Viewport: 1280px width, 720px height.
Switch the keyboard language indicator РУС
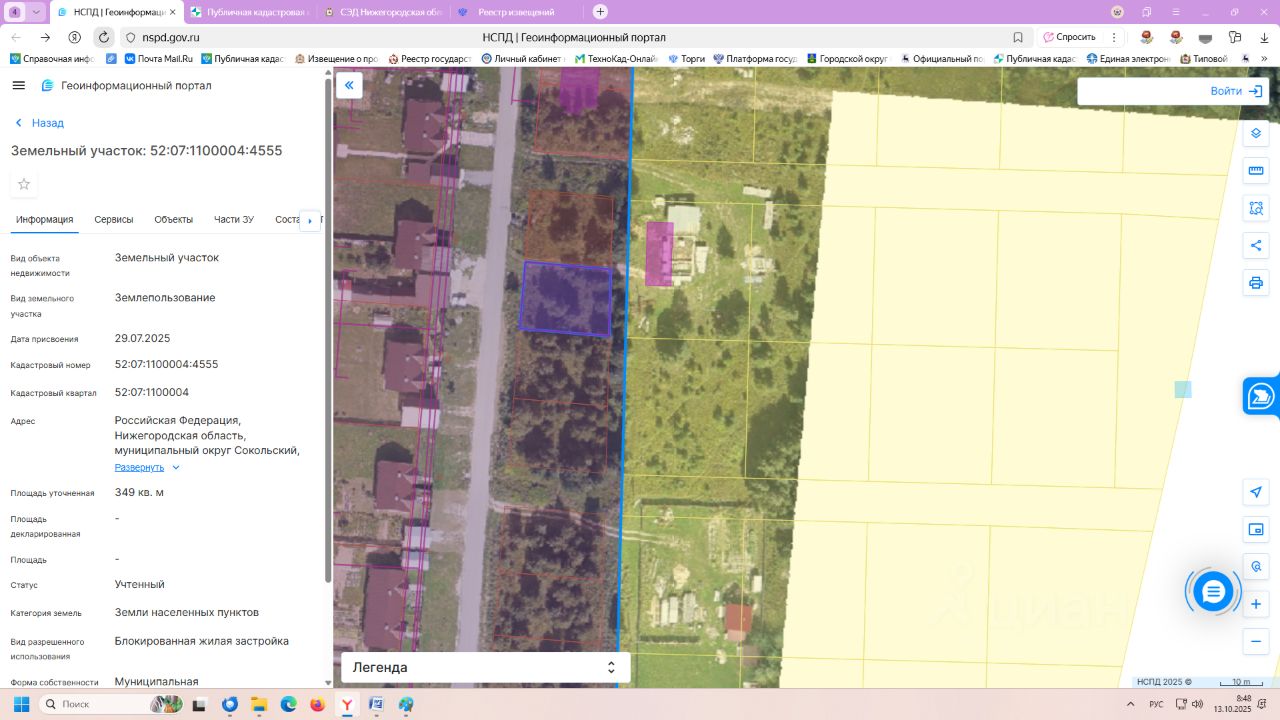(1156, 704)
